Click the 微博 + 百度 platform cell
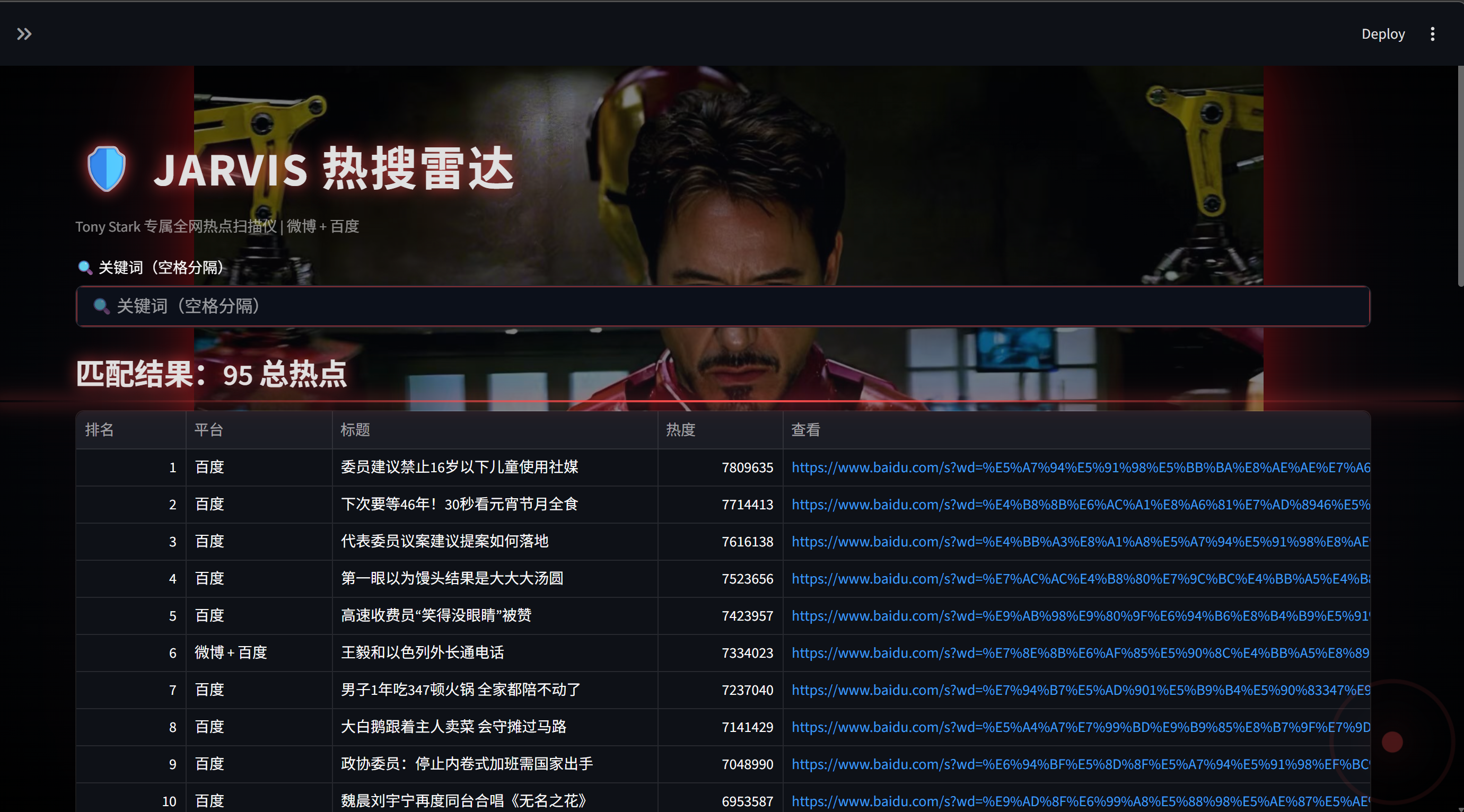The width and height of the screenshot is (1464, 812). (x=231, y=652)
